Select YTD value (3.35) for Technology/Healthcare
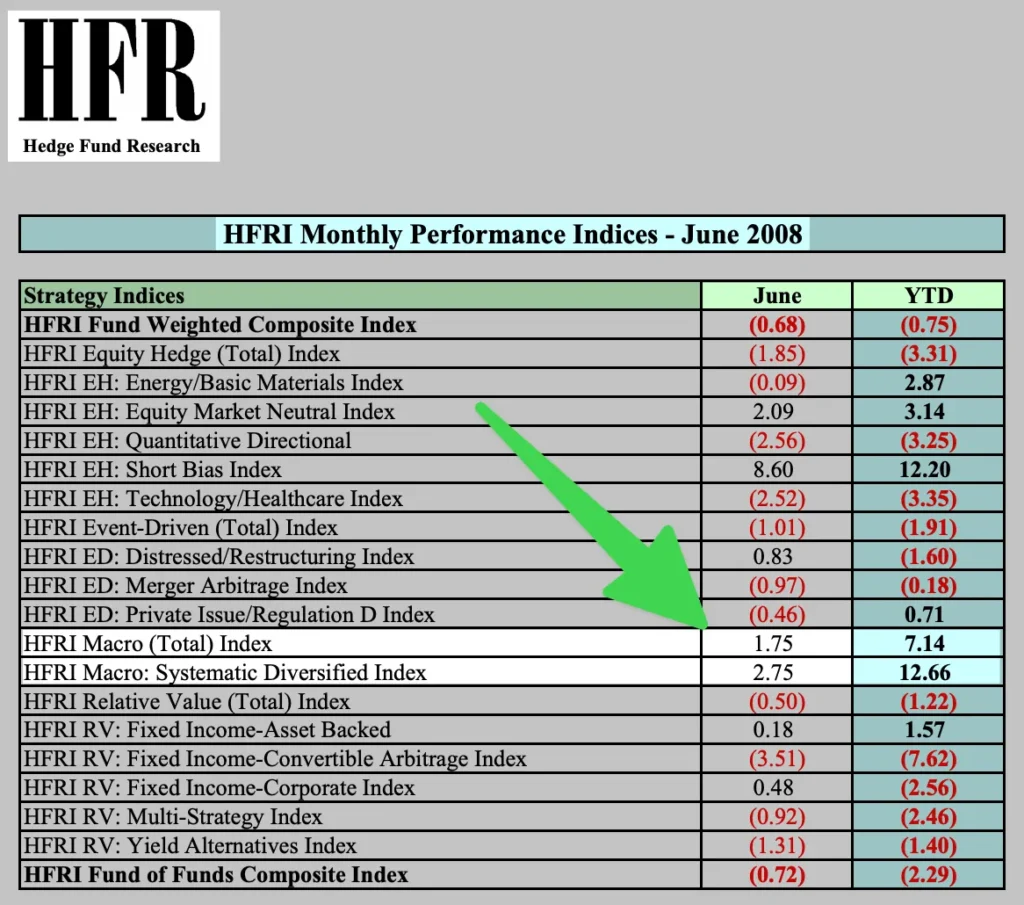The image size is (1024, 905). click(929, 499)
